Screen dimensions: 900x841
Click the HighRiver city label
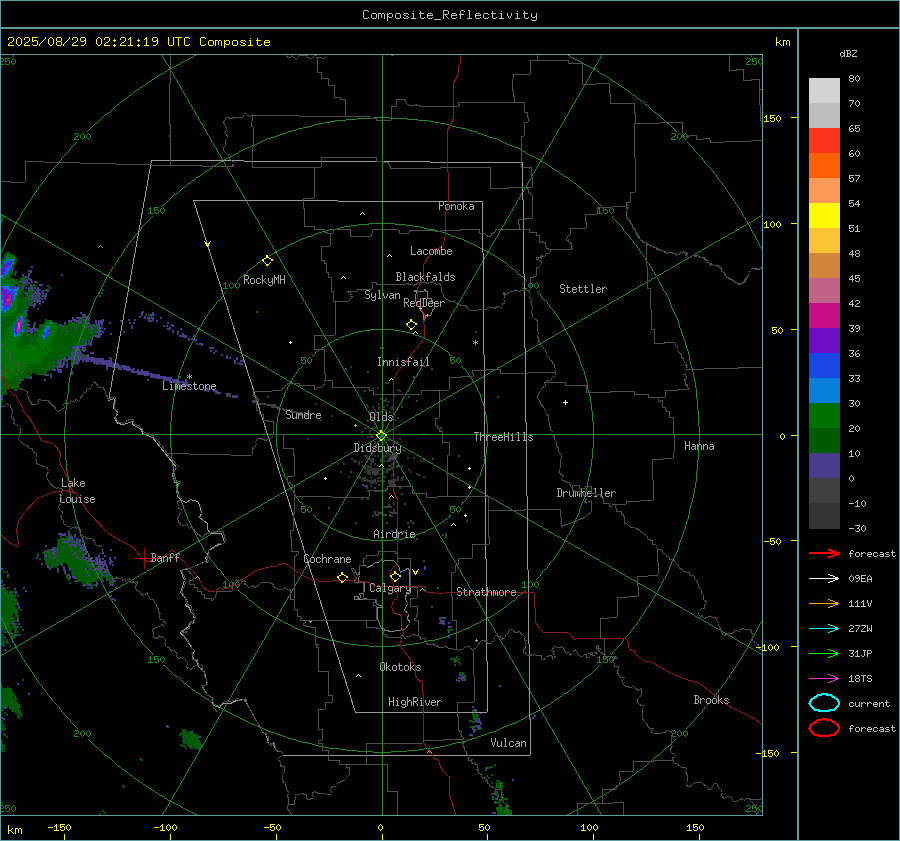point(415,702)
